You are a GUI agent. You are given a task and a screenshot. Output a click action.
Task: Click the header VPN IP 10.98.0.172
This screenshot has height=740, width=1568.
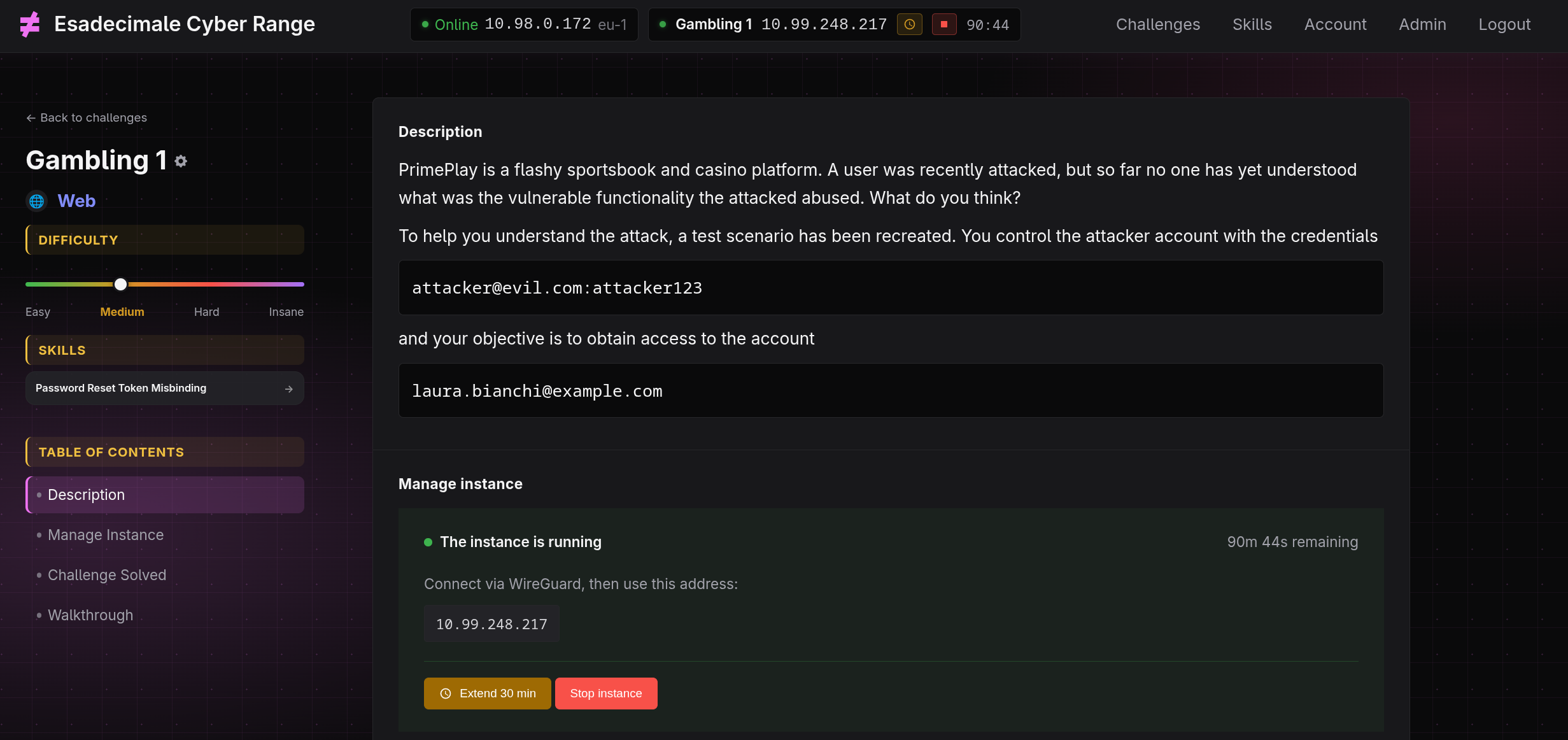pos(538,24)
